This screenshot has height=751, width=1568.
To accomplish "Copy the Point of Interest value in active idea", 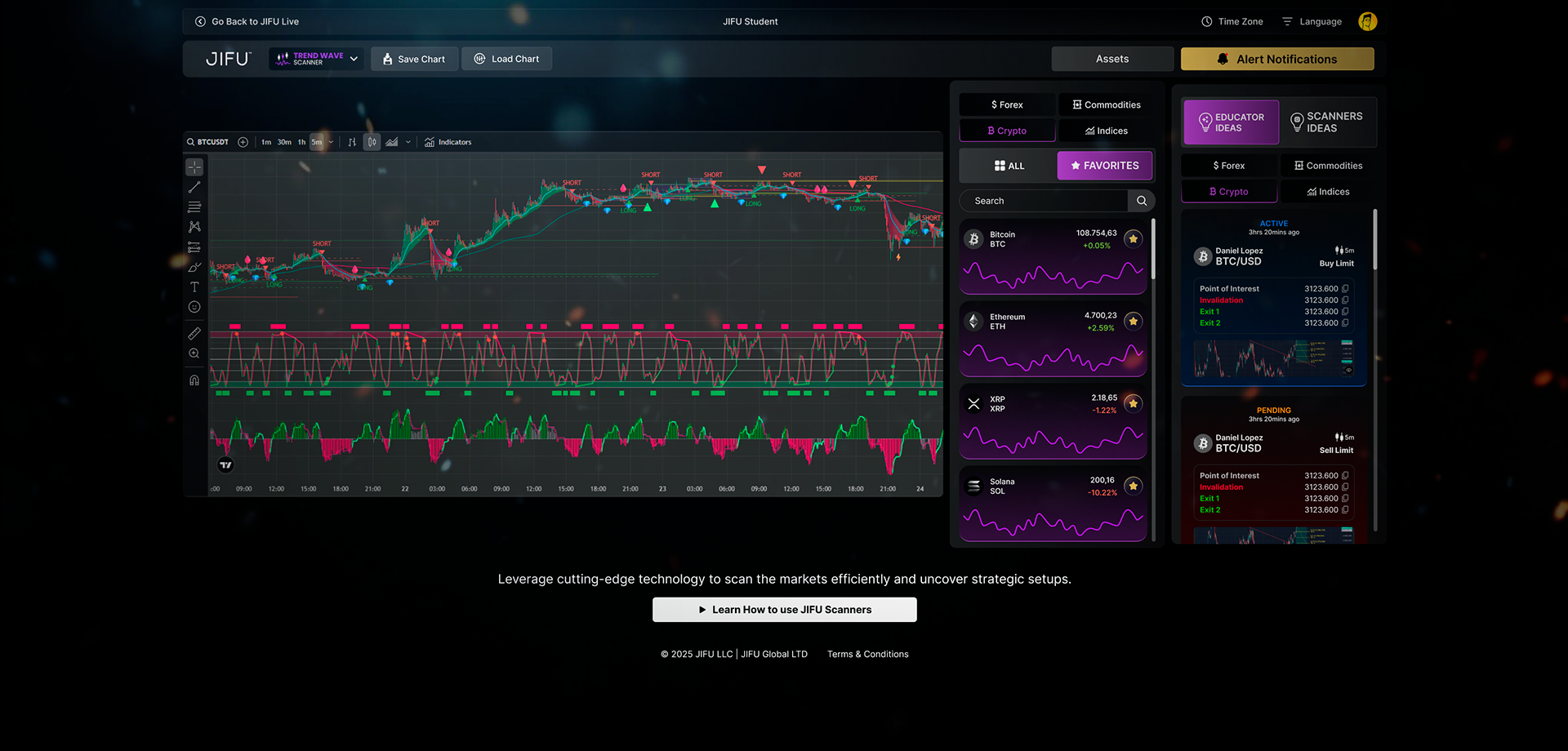I will click(1345, 289).
